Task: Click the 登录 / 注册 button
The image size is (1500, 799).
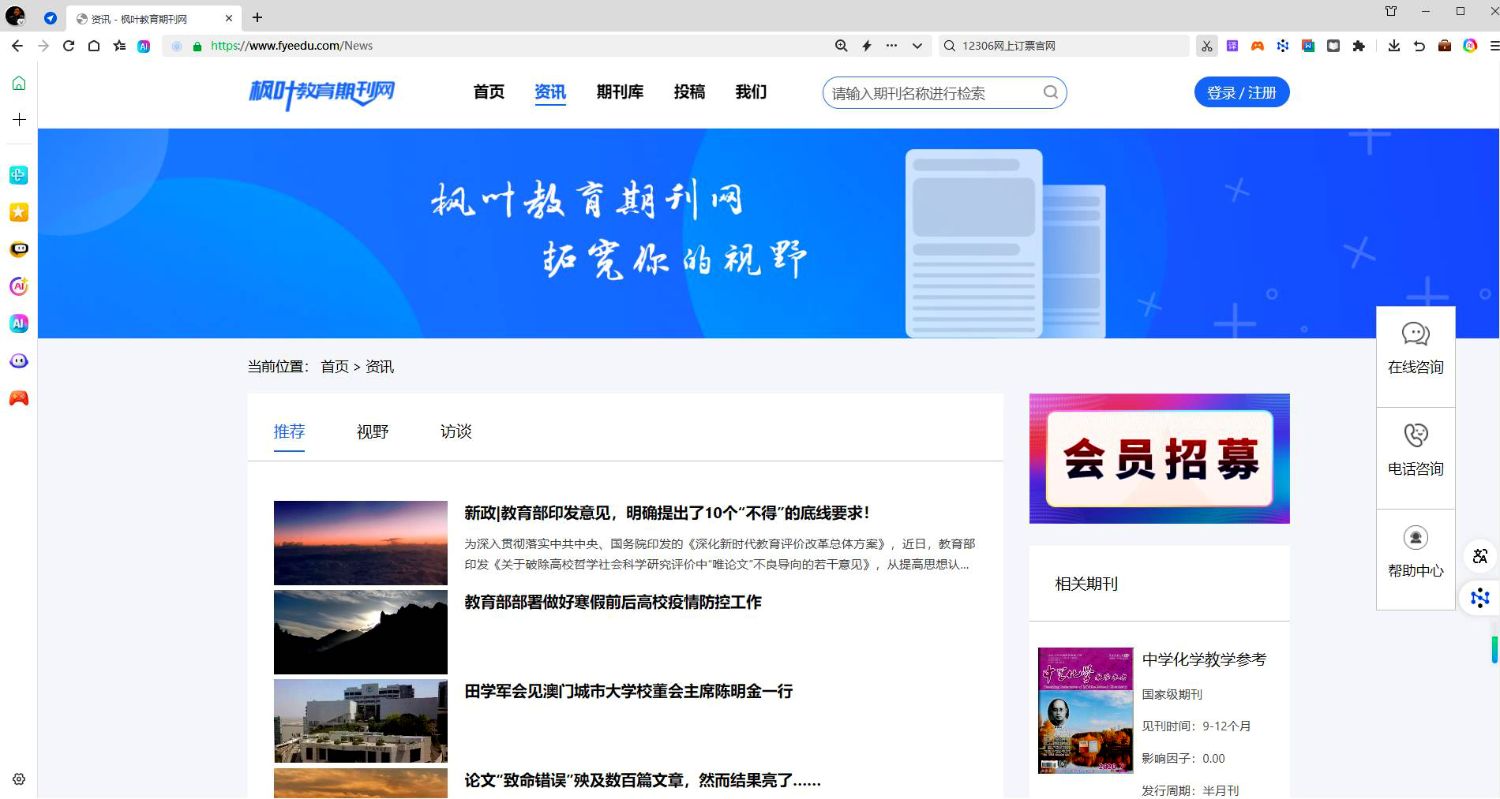Action: (1242, 92)
